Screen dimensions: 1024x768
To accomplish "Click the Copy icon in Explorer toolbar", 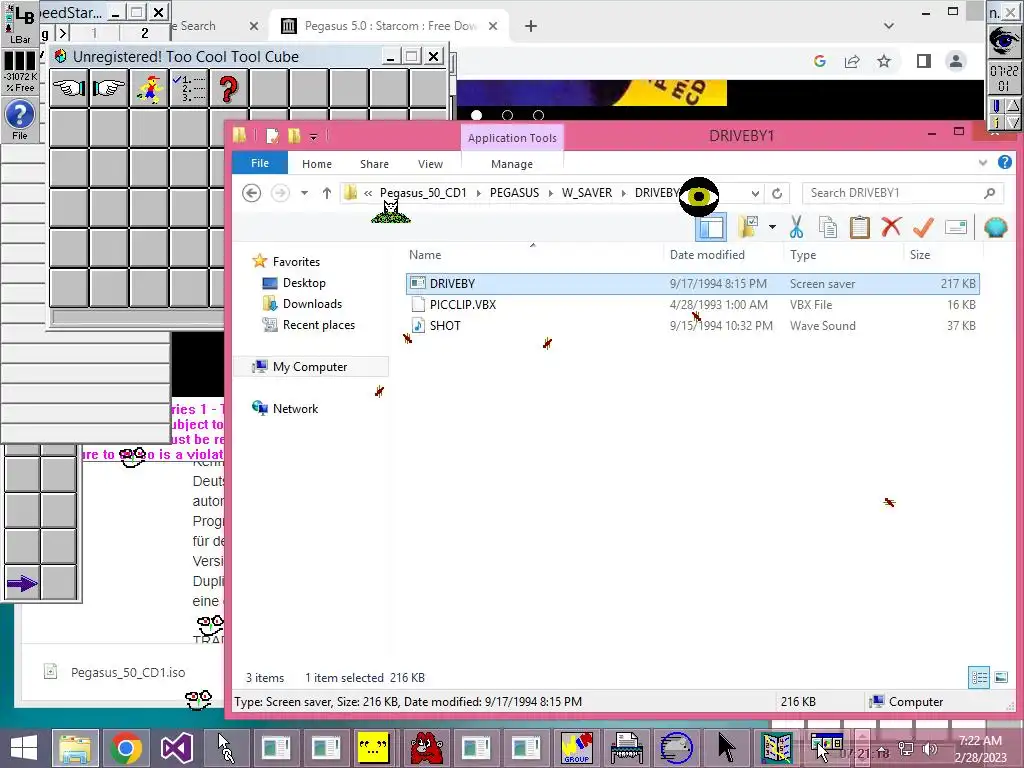I will tap(828, 227).
